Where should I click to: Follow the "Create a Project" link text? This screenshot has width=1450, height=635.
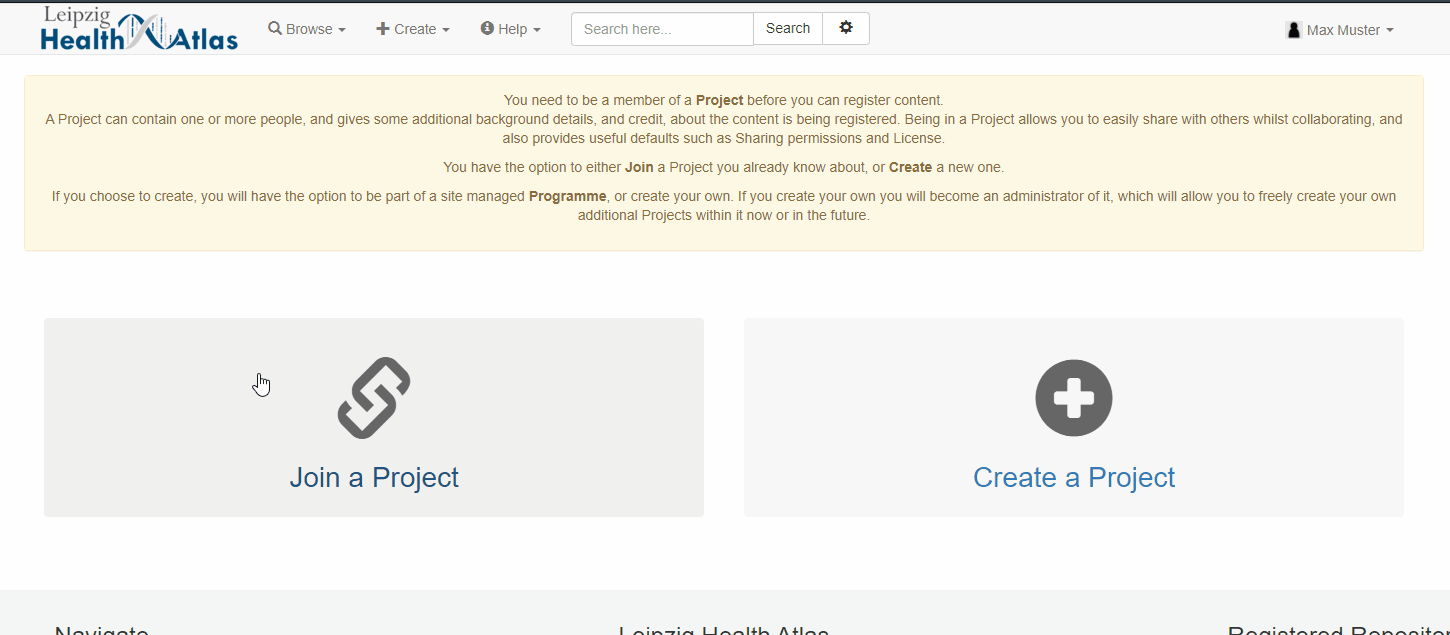1074,478
